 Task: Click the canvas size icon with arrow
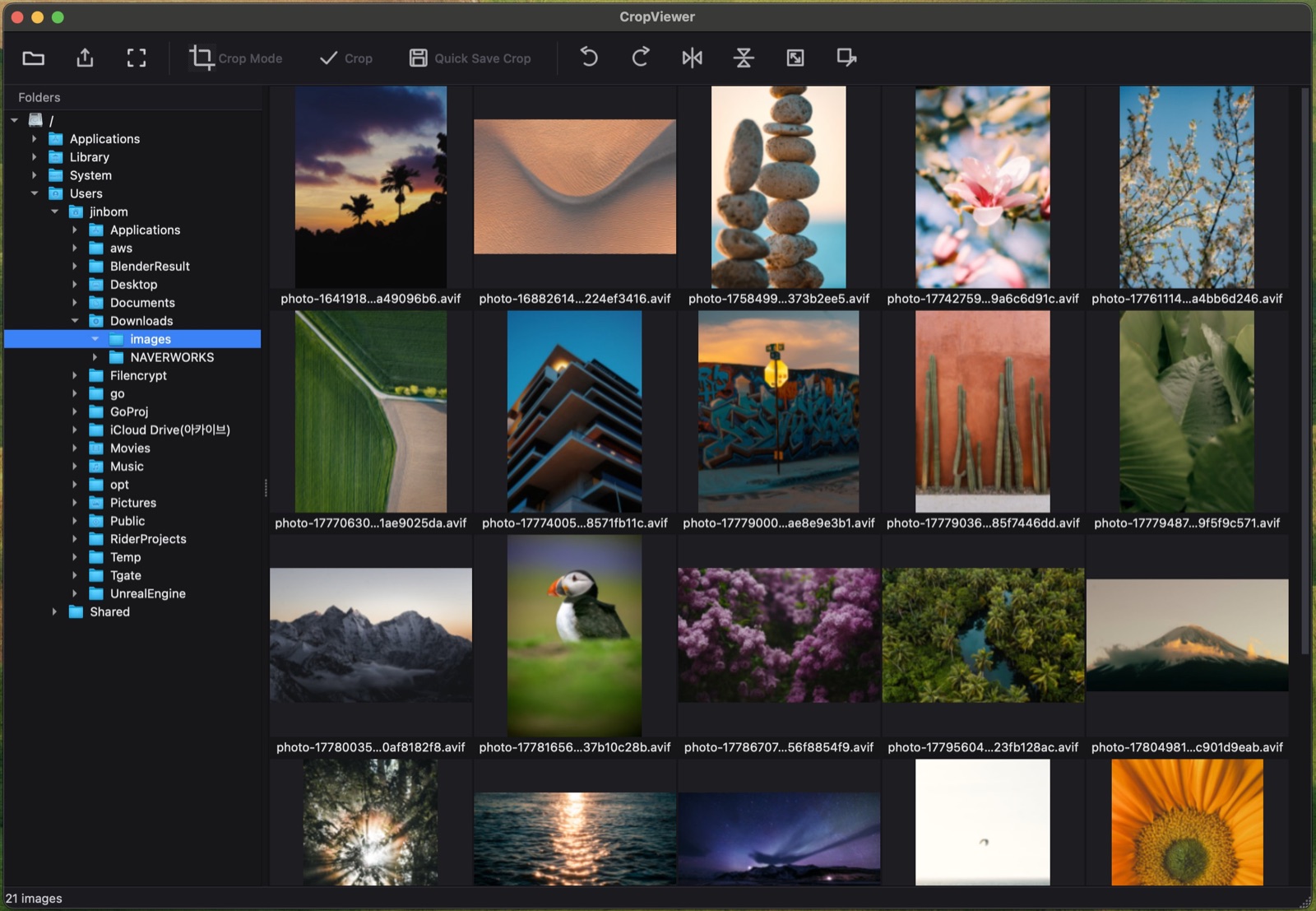coord(846,58)
